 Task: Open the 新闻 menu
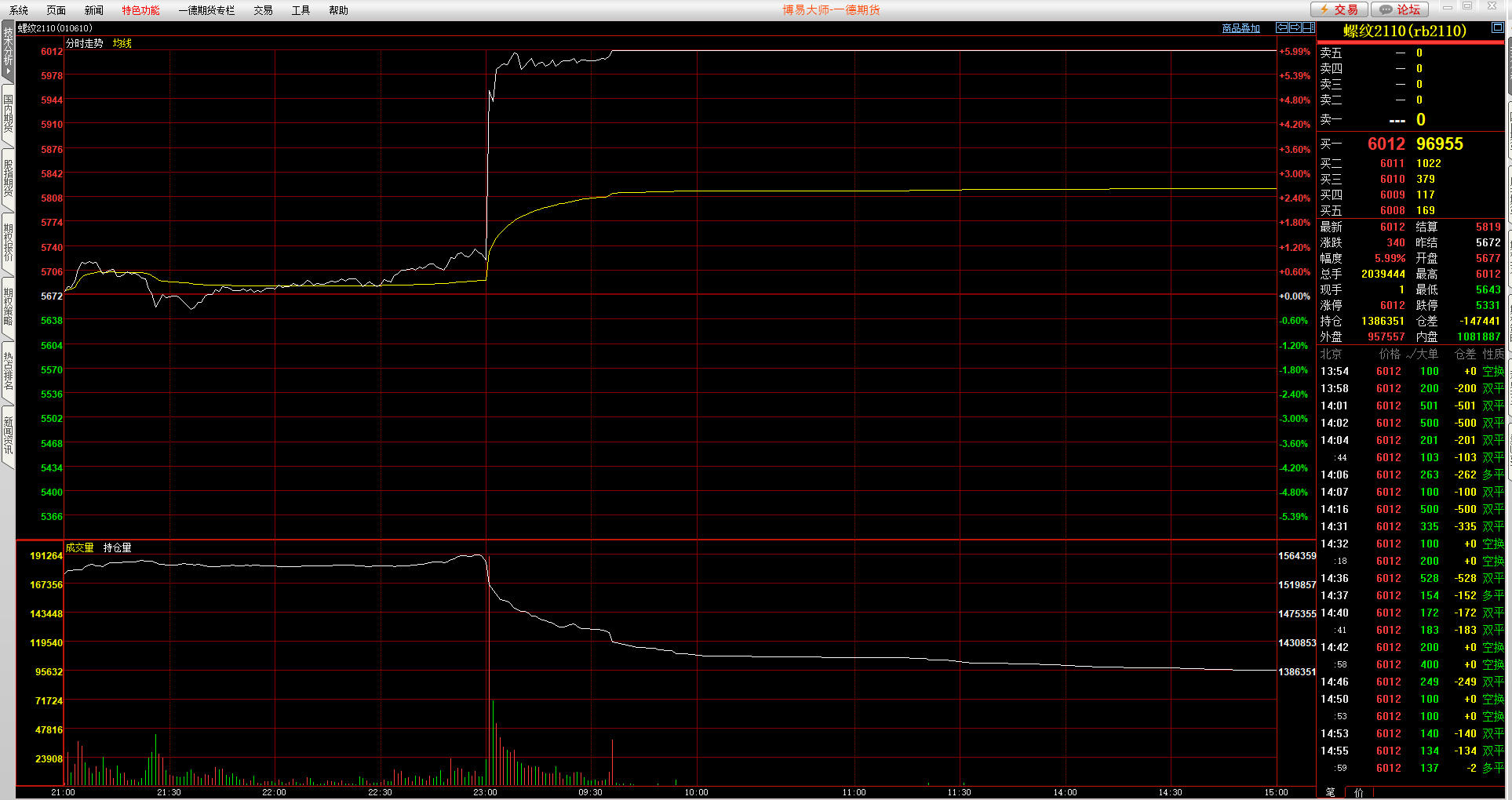pyautogui.click(x=94, y=10)
